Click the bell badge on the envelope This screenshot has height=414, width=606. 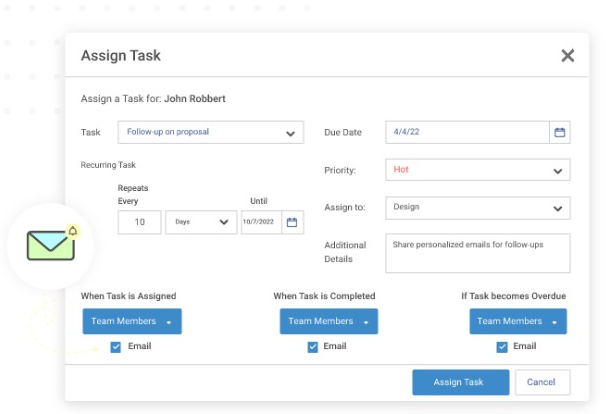coord(73,231)
